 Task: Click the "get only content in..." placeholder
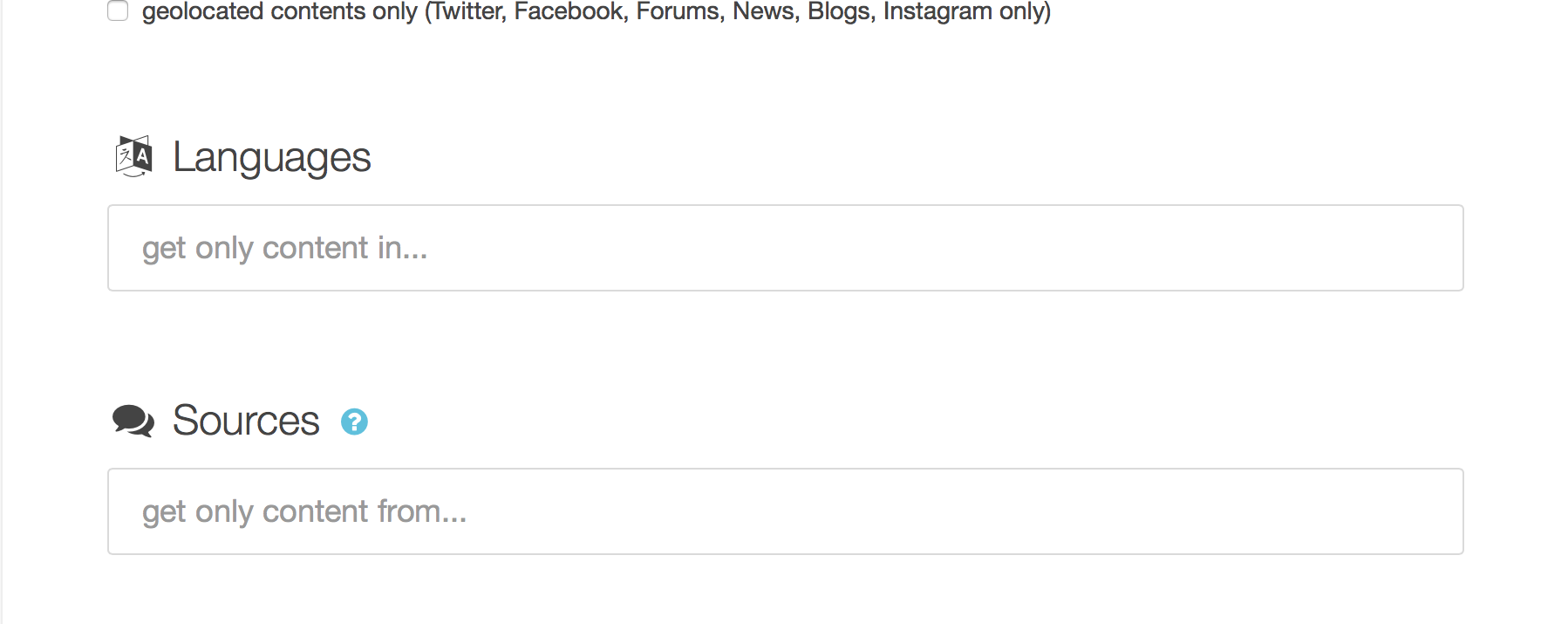284,249
